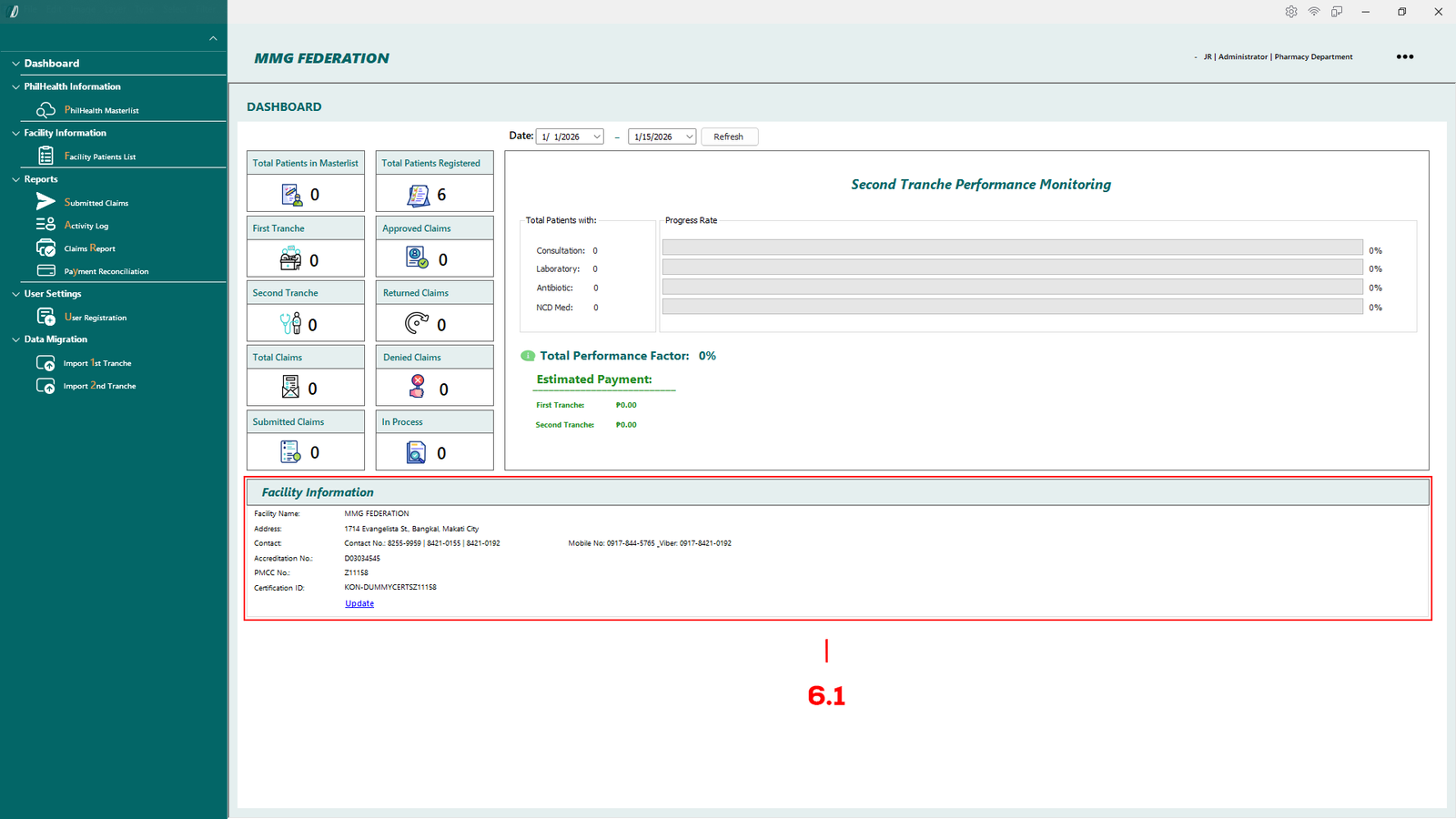Click the Claims Report icon
The height and width of the screenshot is (819, 1456).
click(x=45, y=248)
